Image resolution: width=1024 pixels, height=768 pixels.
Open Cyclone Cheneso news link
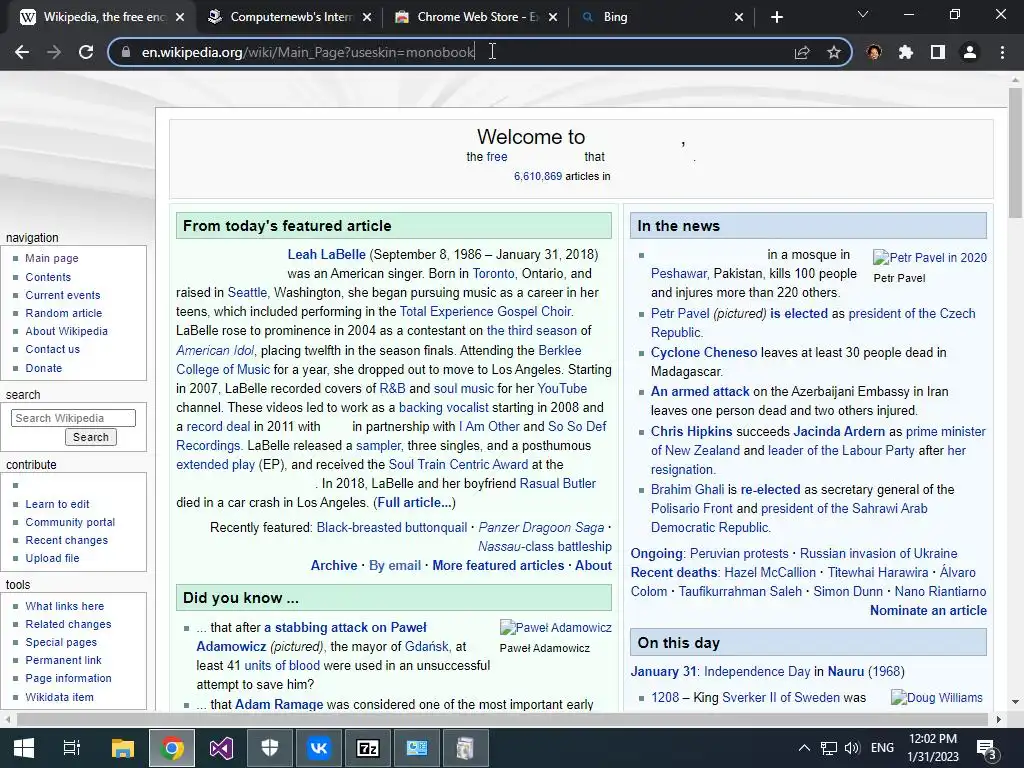coord(704,353)
